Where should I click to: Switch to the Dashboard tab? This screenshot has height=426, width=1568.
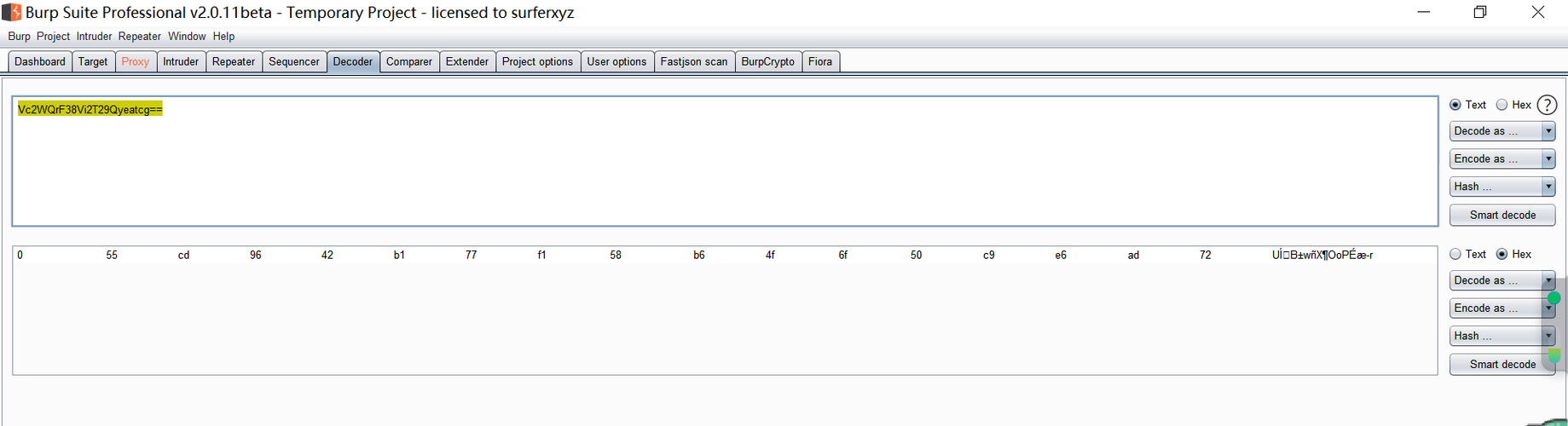click(40, 61)
